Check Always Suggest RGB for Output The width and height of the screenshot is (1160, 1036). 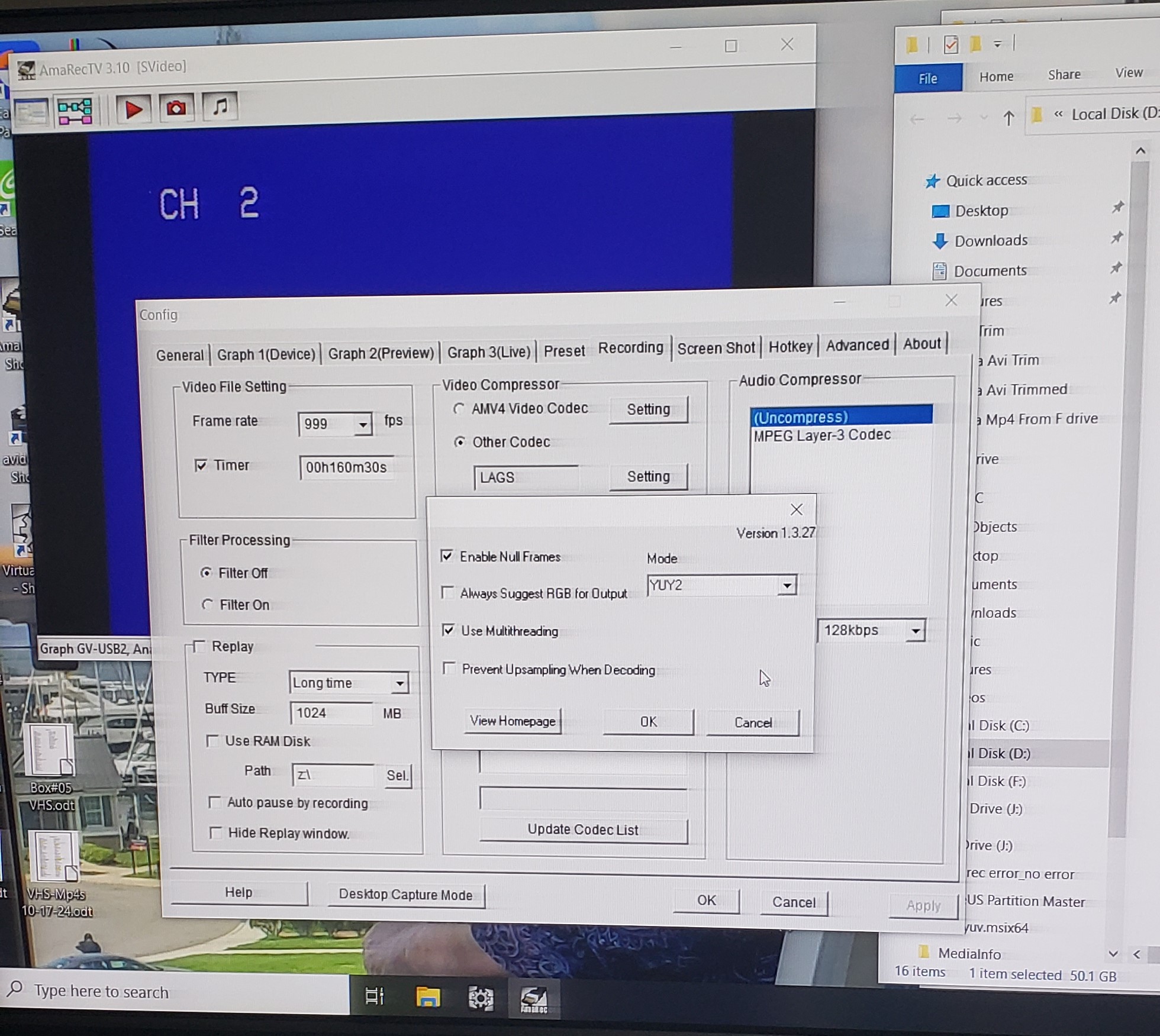tap(447, 592)
